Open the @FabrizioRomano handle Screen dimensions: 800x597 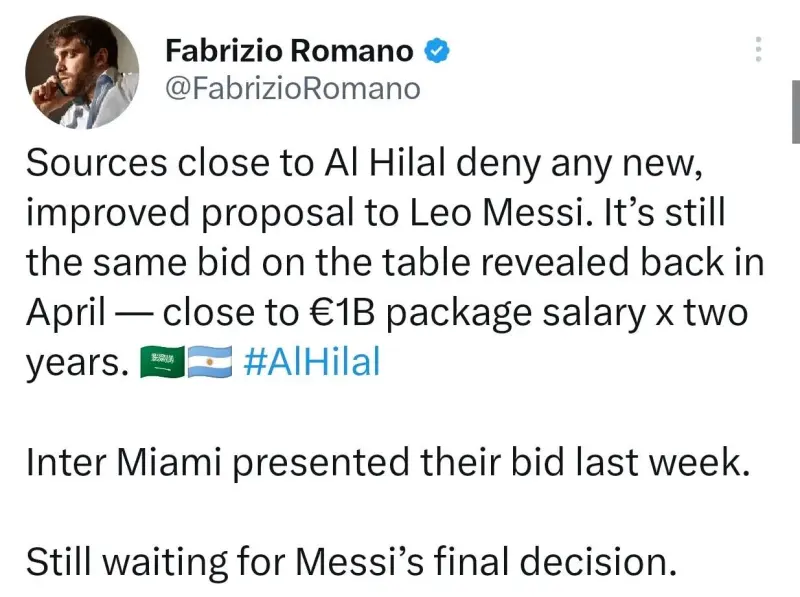tap(293, 89)
